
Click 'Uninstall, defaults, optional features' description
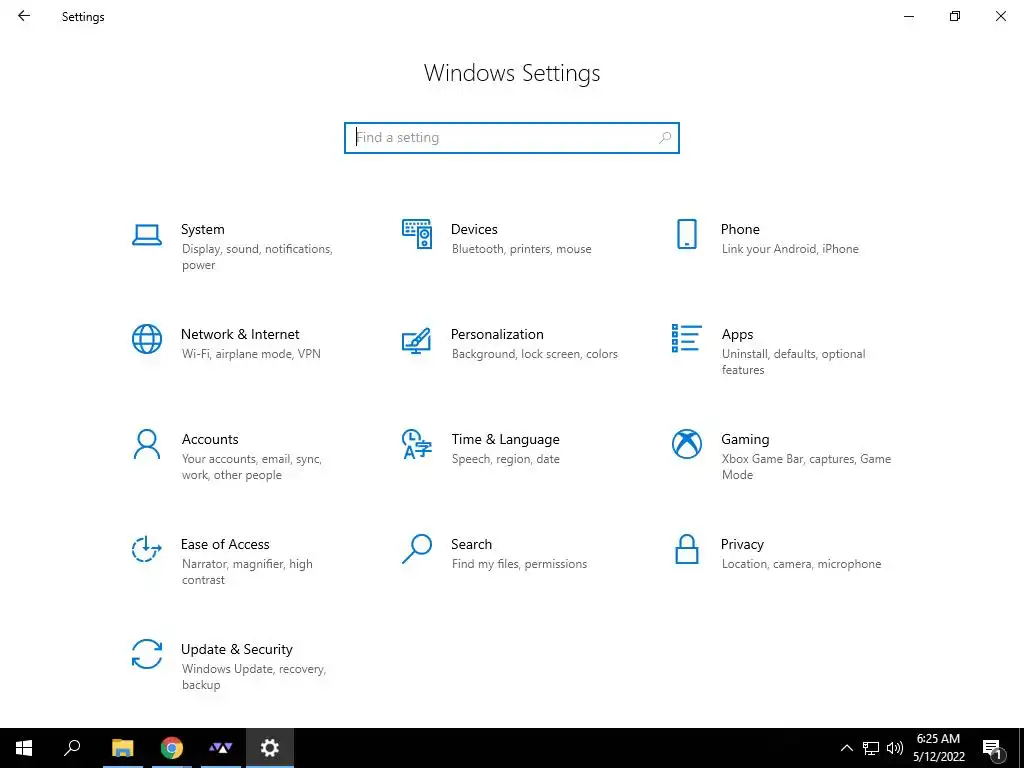pos(793,362)
